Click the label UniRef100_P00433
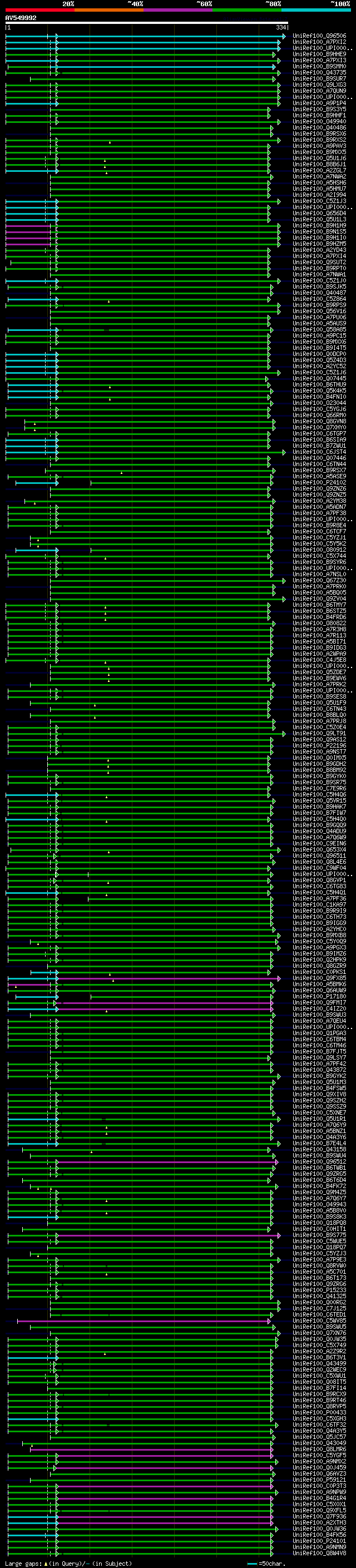356x1568 pixels. (319, 1412)
